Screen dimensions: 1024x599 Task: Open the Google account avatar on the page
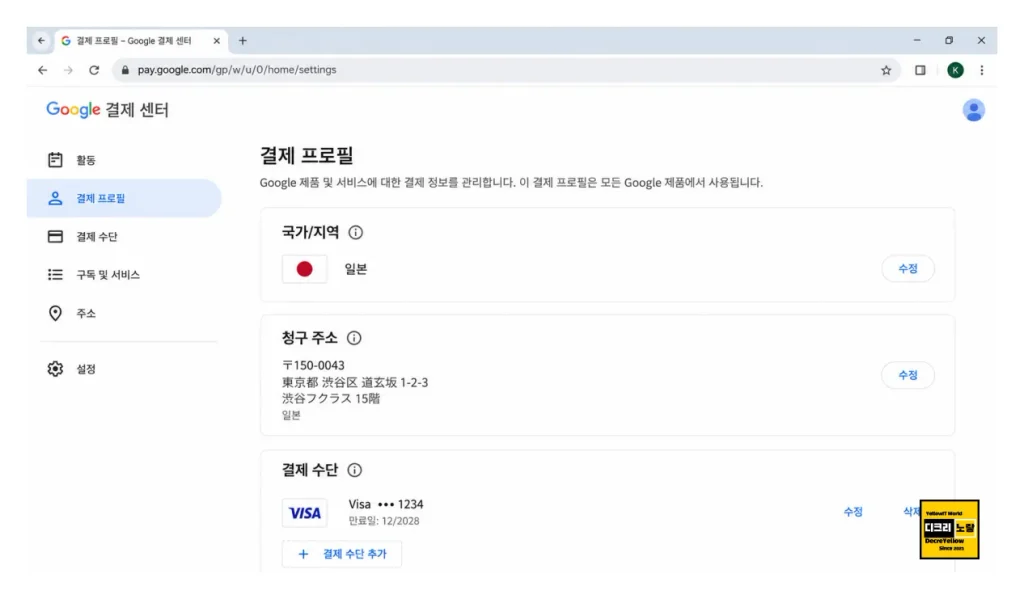pyautogui.click(x=973, y=110)
